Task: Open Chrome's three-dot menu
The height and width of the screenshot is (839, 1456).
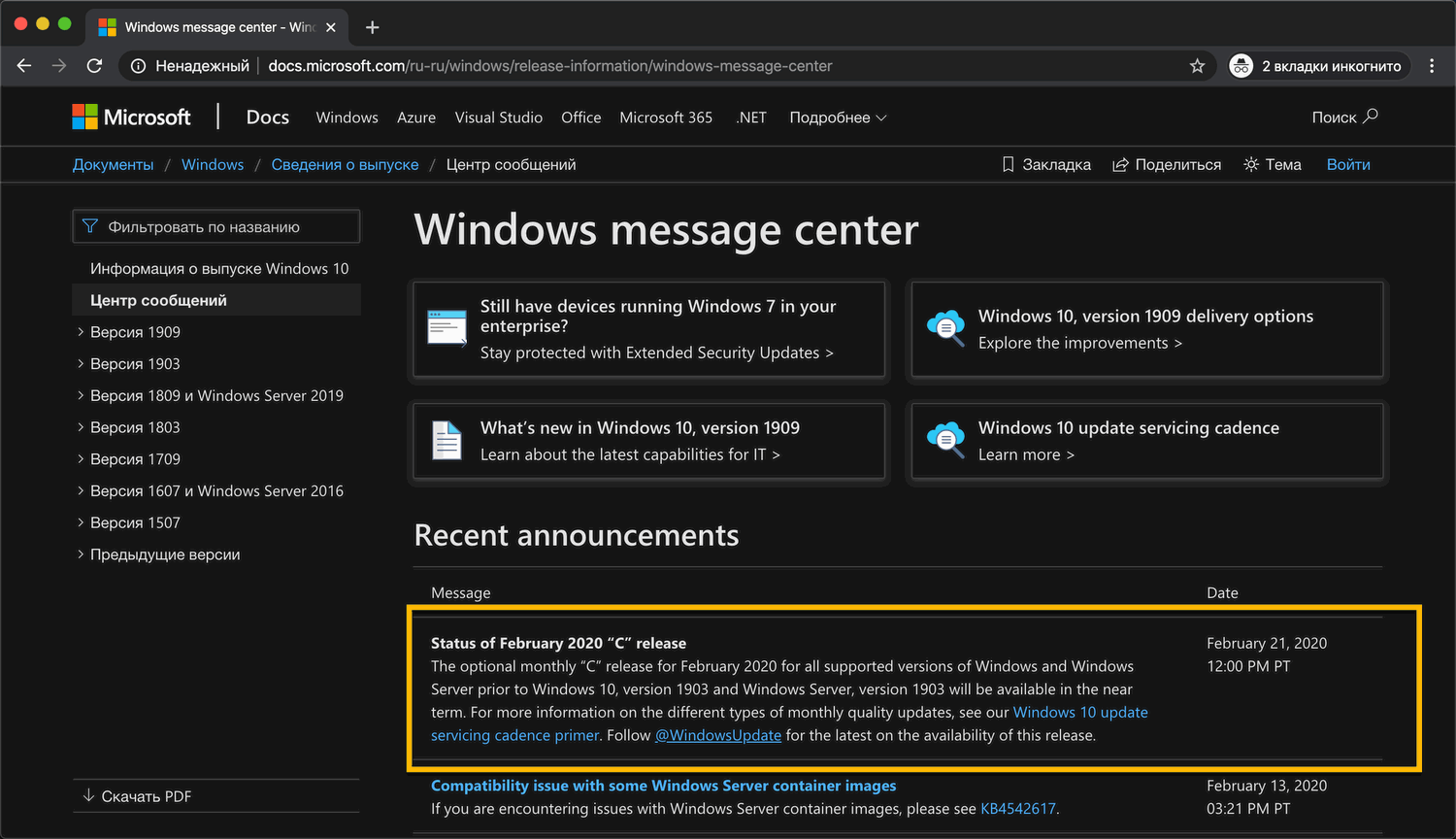Action: tap(1432, 66)
